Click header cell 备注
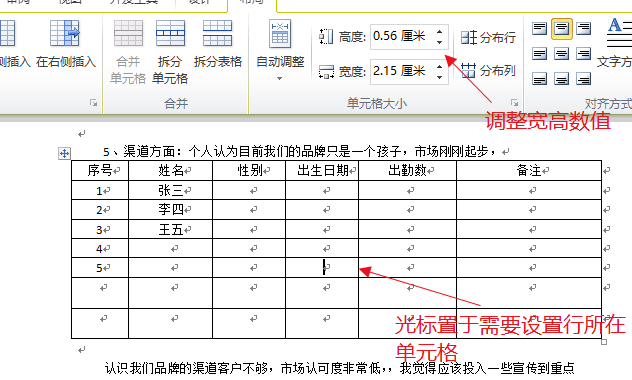Image resolution: width=632 pixels, height=380 pixels. coord(529,170)
